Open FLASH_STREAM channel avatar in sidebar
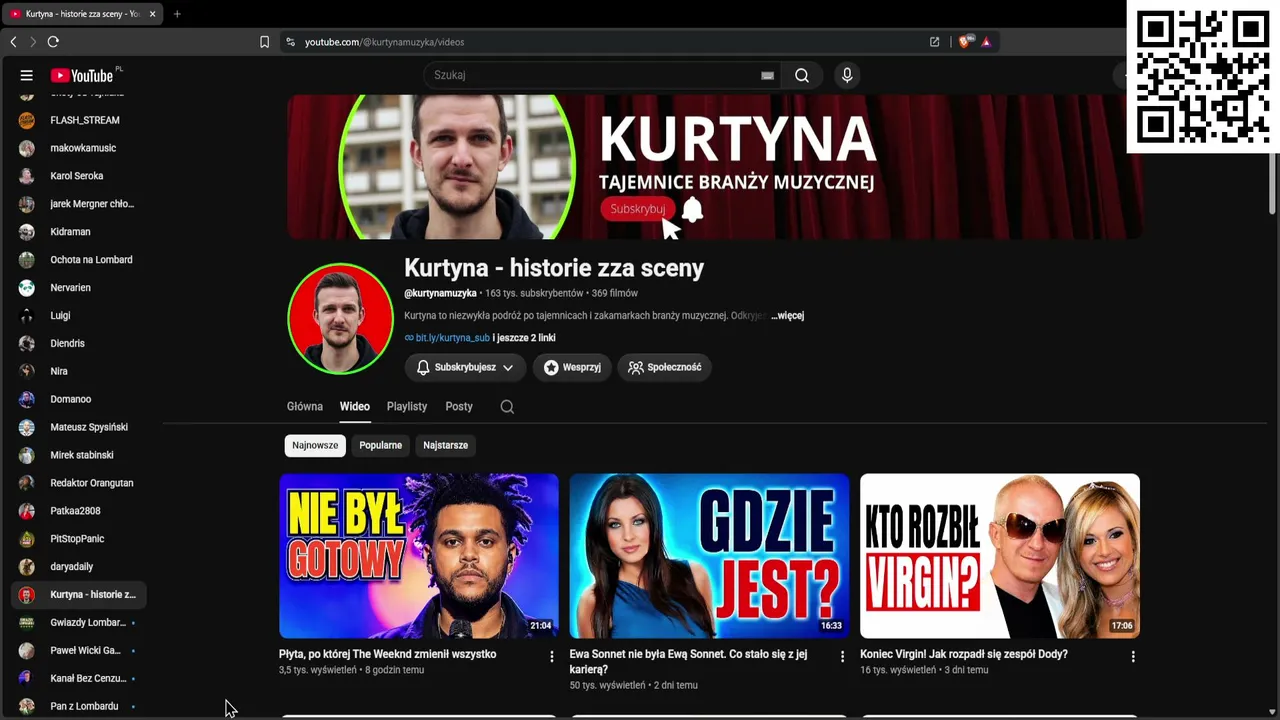Viewport: 1280px width, 720px height. point(27,120)
